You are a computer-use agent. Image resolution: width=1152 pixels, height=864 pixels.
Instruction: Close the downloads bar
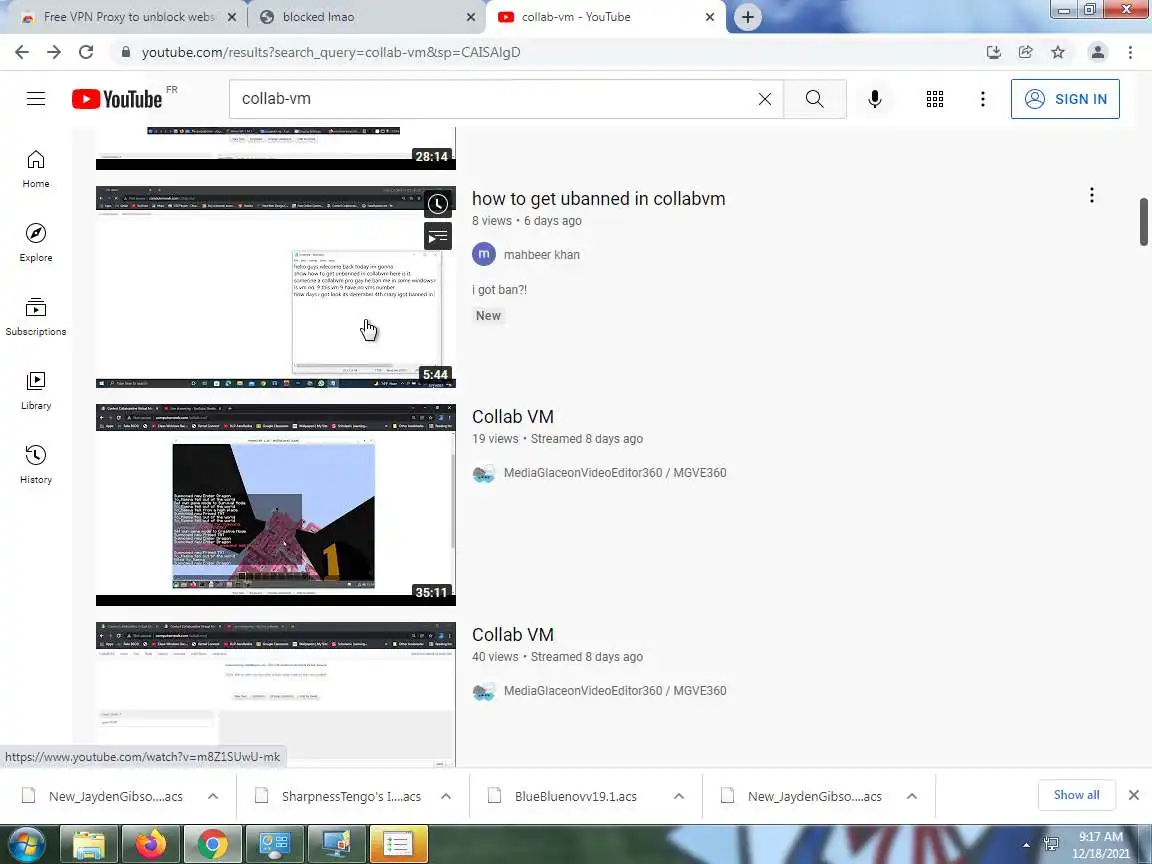pos(1134,795)
